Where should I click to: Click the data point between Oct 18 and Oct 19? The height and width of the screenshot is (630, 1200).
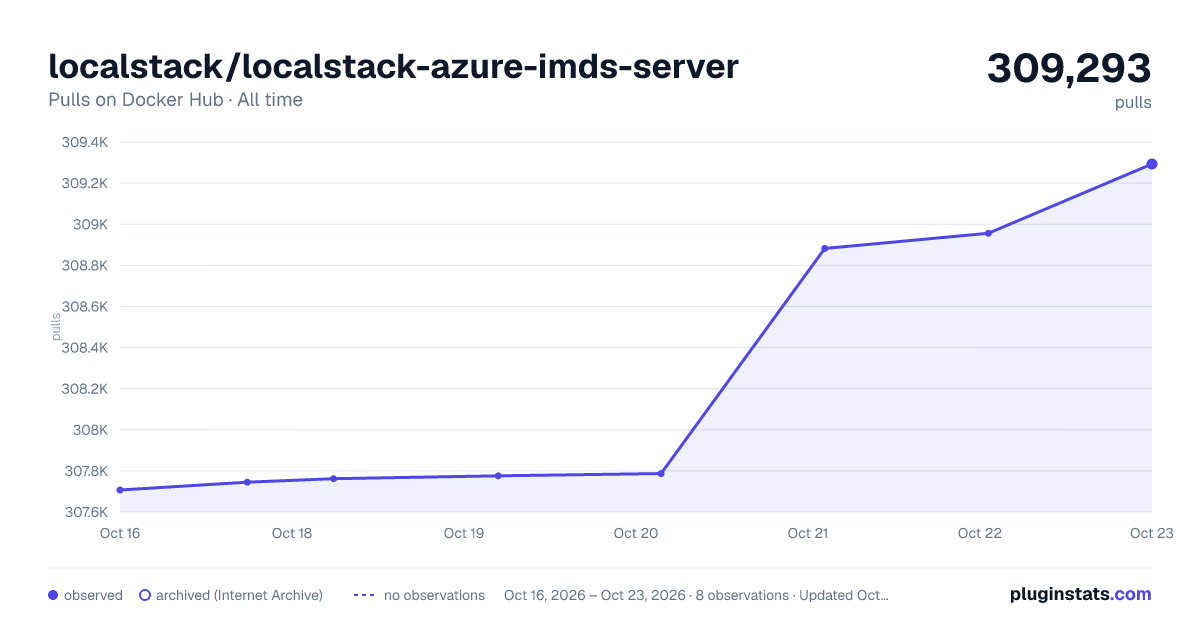click(x=333, y=478)
